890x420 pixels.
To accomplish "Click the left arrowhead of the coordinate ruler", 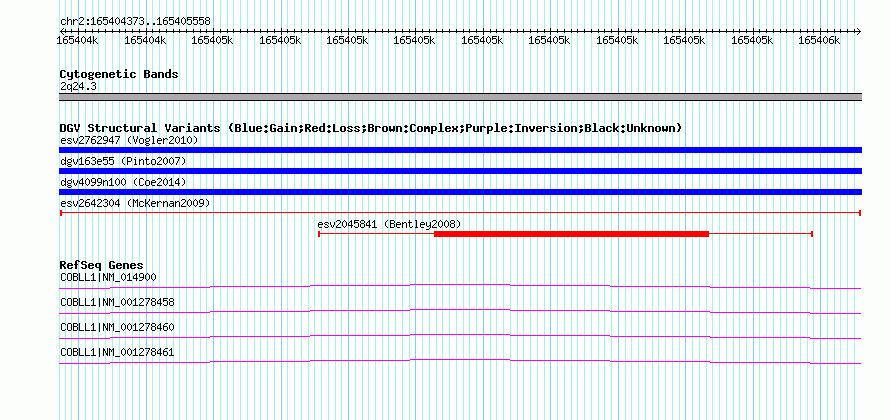I will pyautogui.click(x=62, y=31).
